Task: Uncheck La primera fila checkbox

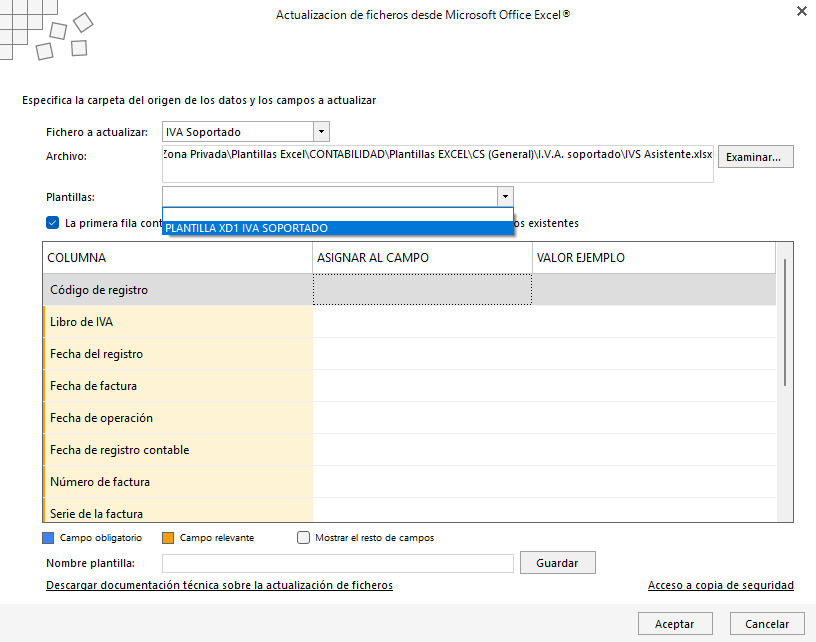Action: click(x=53, y=223)
